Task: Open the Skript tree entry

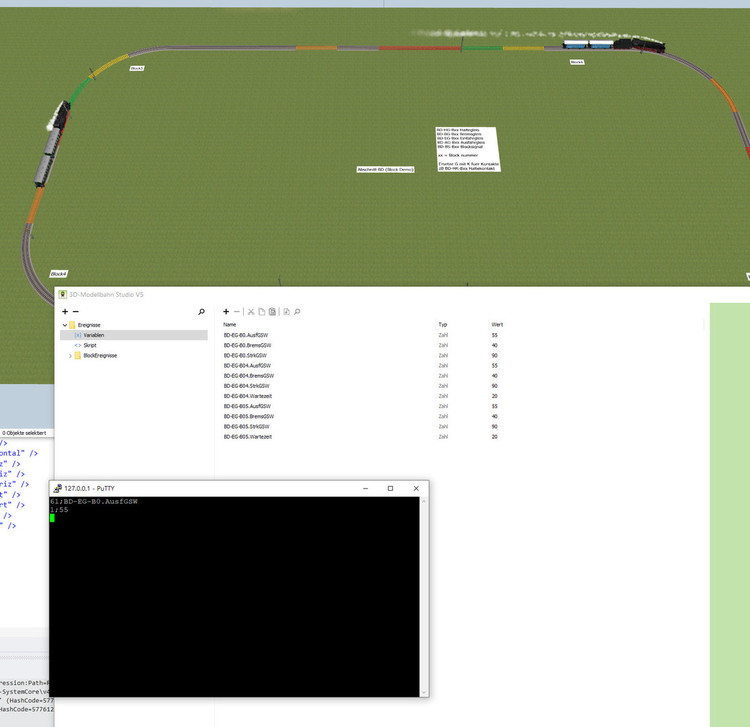Action: 90,345
